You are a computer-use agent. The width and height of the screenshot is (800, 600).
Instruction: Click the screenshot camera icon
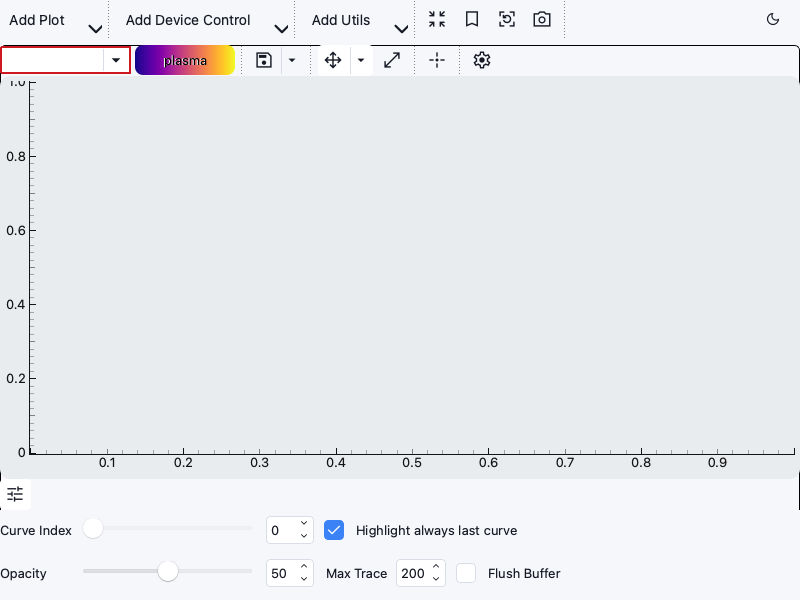pyautogui.click(x=542, y=19)
